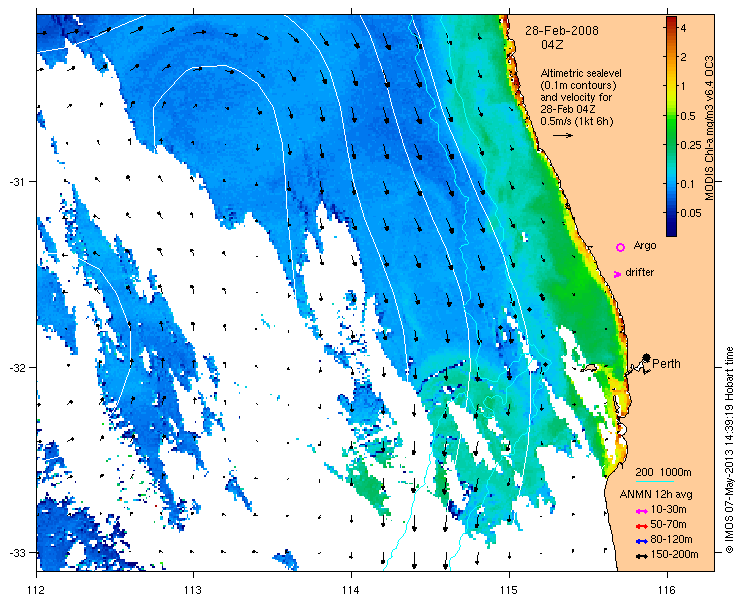Viewport: 740px width, 600px height.
Task: Click the black Perth city dot
Action: [x=646, y=357]
